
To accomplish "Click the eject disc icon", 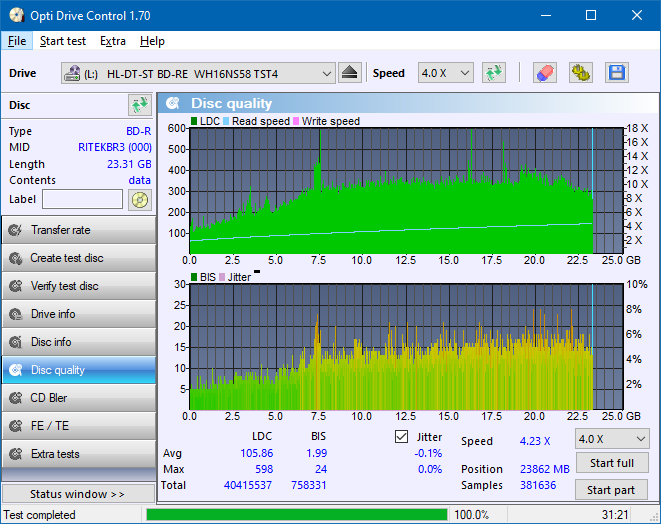I will click(349, 73).
